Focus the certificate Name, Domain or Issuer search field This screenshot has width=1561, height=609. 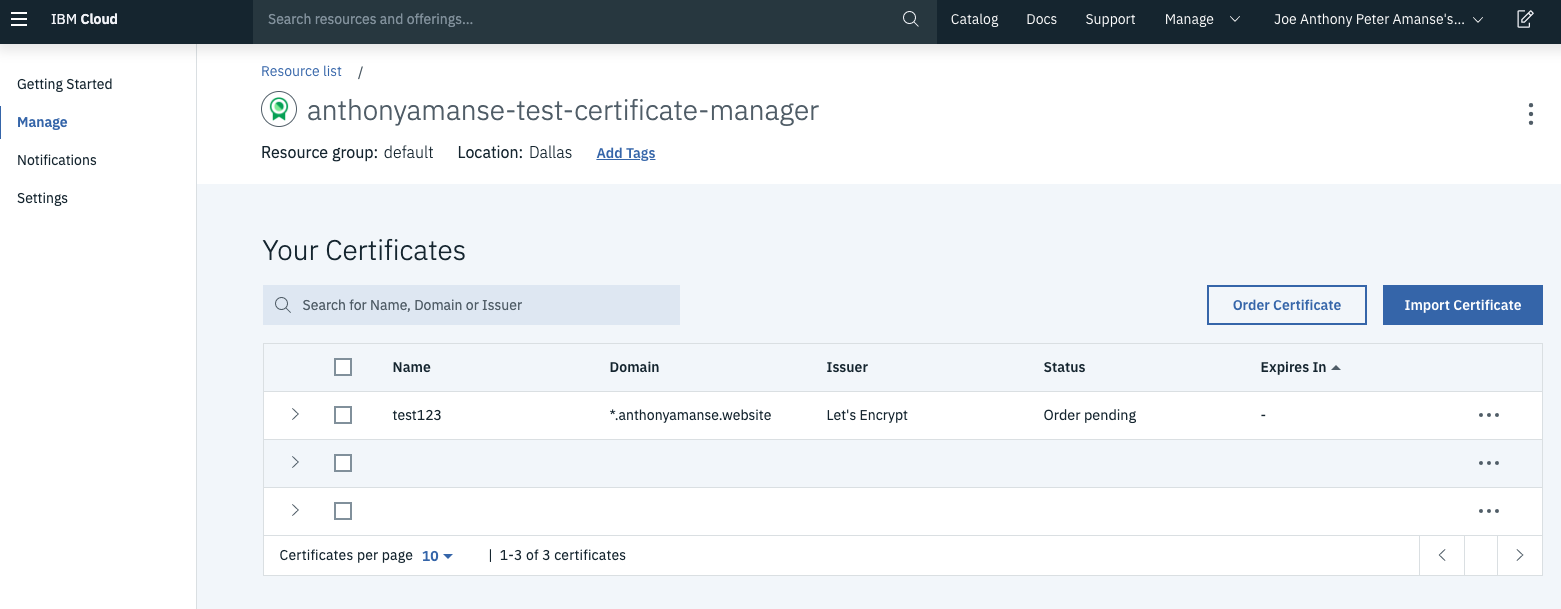pos(471,305)
